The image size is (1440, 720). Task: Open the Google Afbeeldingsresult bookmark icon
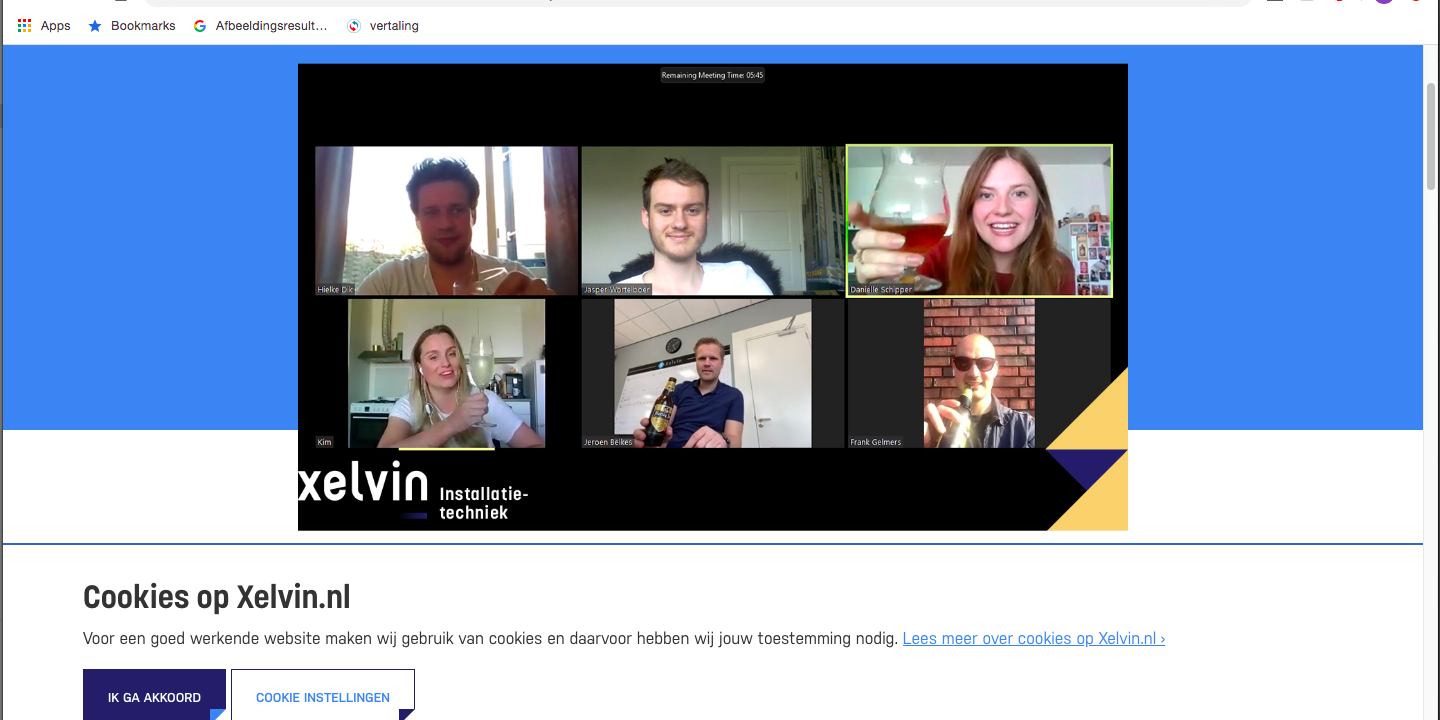coord(200,26)
